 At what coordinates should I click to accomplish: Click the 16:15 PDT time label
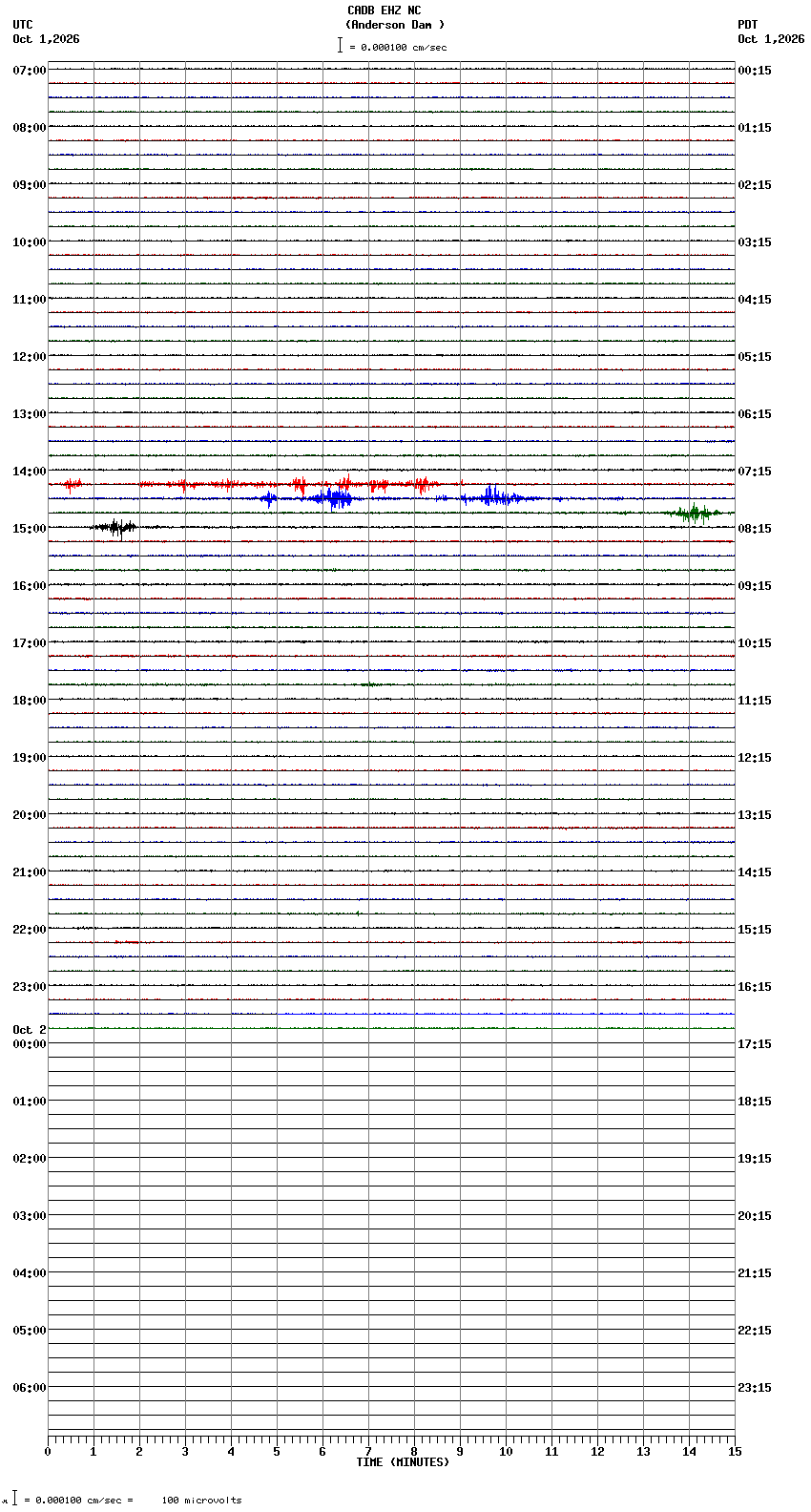point(755,987)
